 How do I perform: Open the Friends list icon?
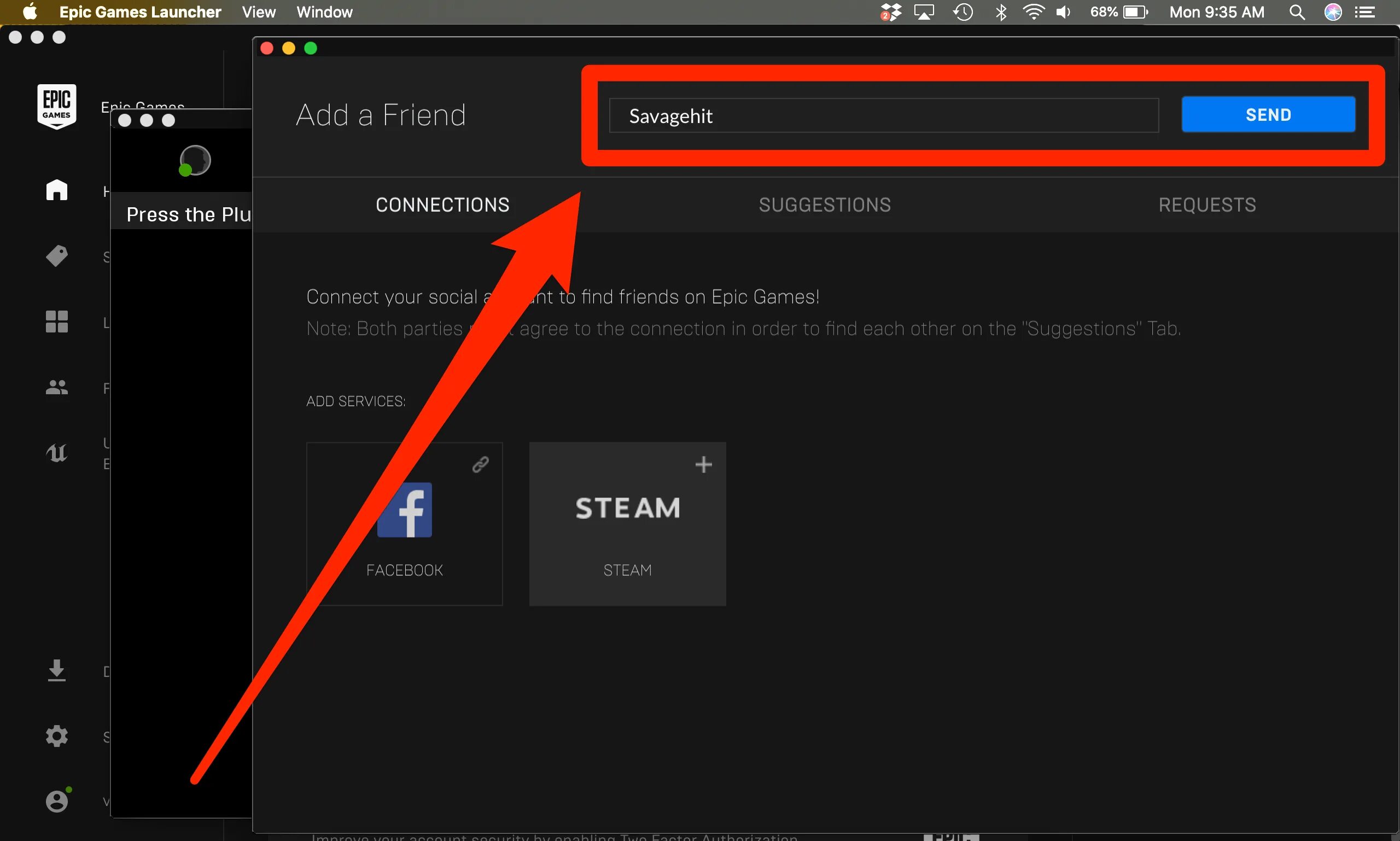[x=57, y=388]
